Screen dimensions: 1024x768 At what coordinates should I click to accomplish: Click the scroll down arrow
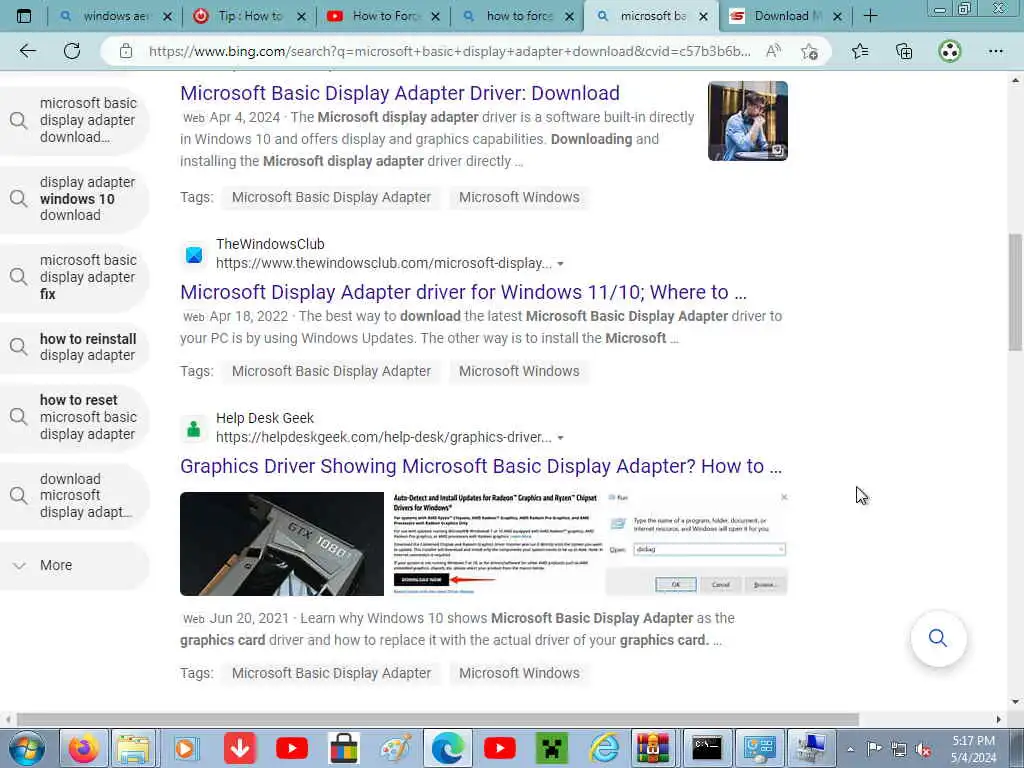click(1015, 702)
